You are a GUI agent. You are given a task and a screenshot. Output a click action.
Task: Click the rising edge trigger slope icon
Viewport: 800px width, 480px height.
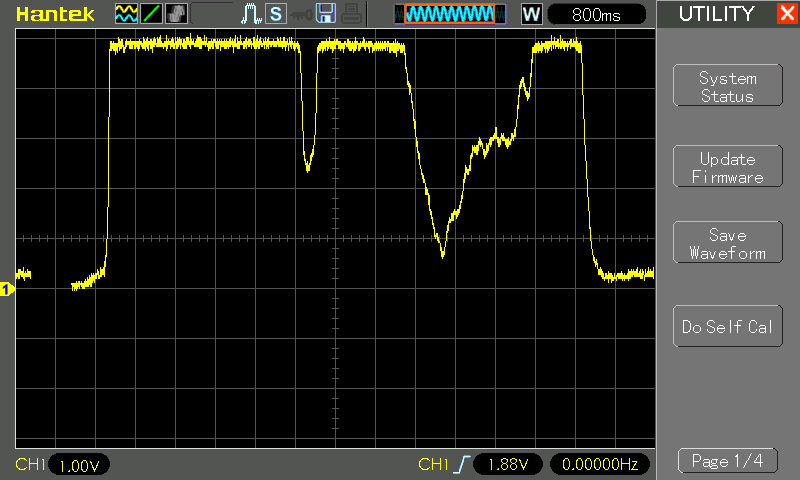click(461, 465)
